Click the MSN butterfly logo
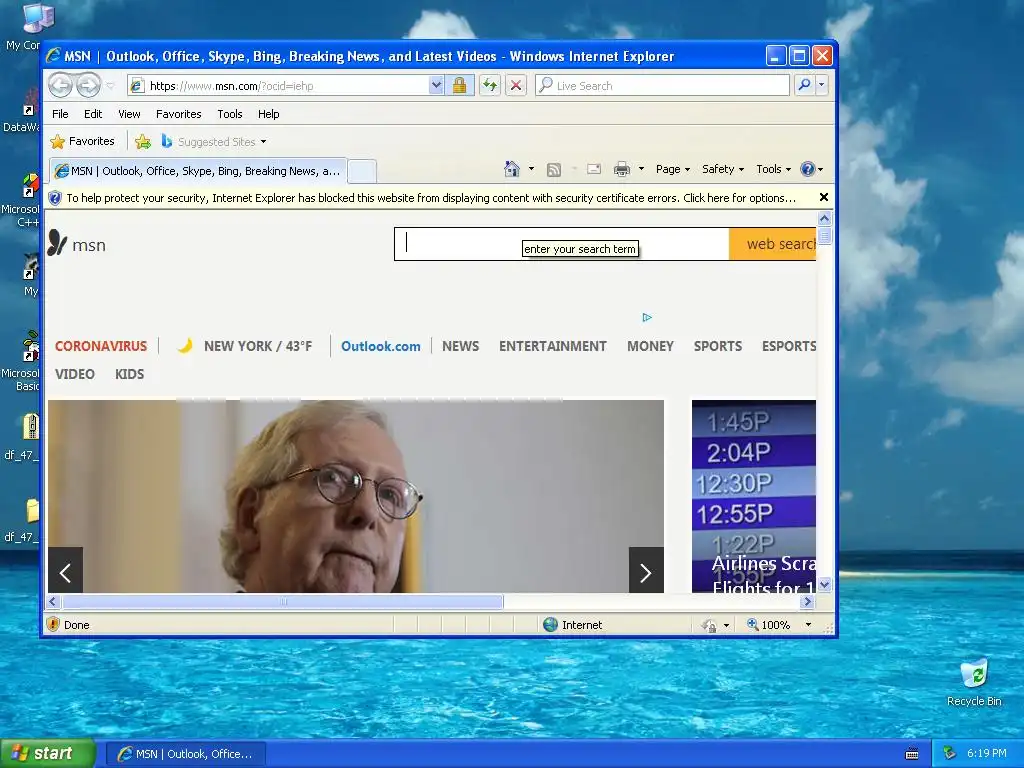The width and height of the screenshot is (1024, 768). pyautogui.click(x=57, y=243)
